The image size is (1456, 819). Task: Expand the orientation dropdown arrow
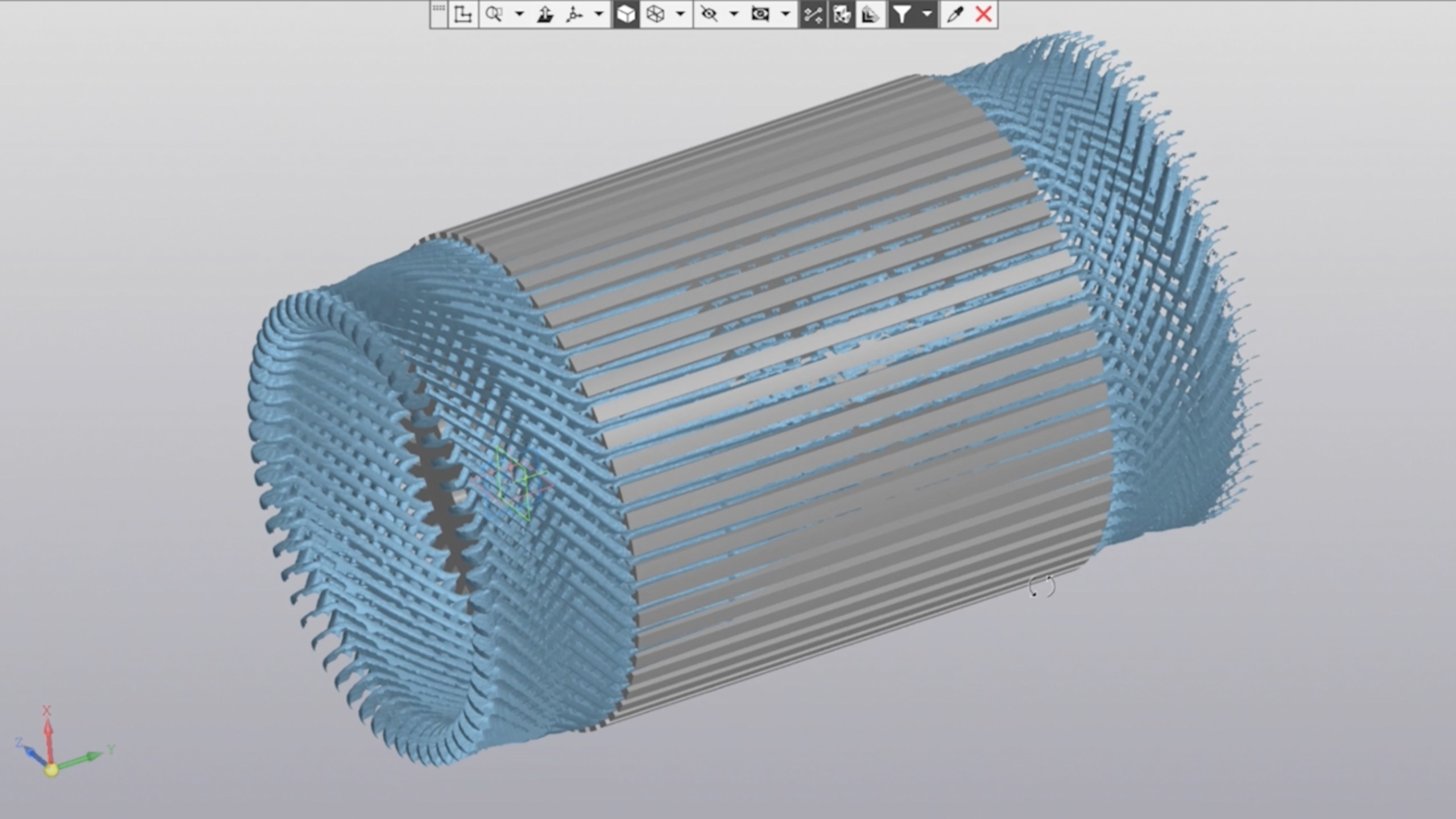pyautogui.click(x=599, y=14)
